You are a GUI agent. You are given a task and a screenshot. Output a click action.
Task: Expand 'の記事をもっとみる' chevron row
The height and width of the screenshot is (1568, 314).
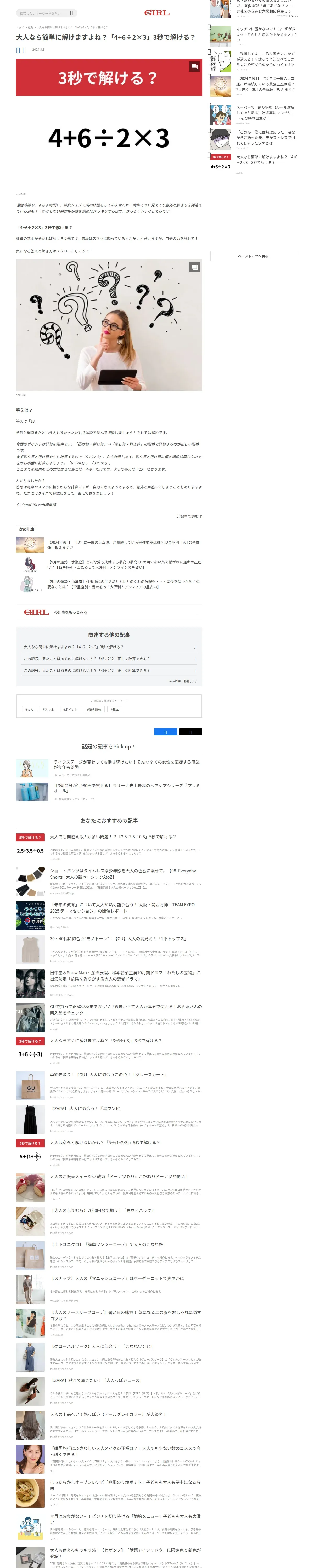tap(109, 612)
